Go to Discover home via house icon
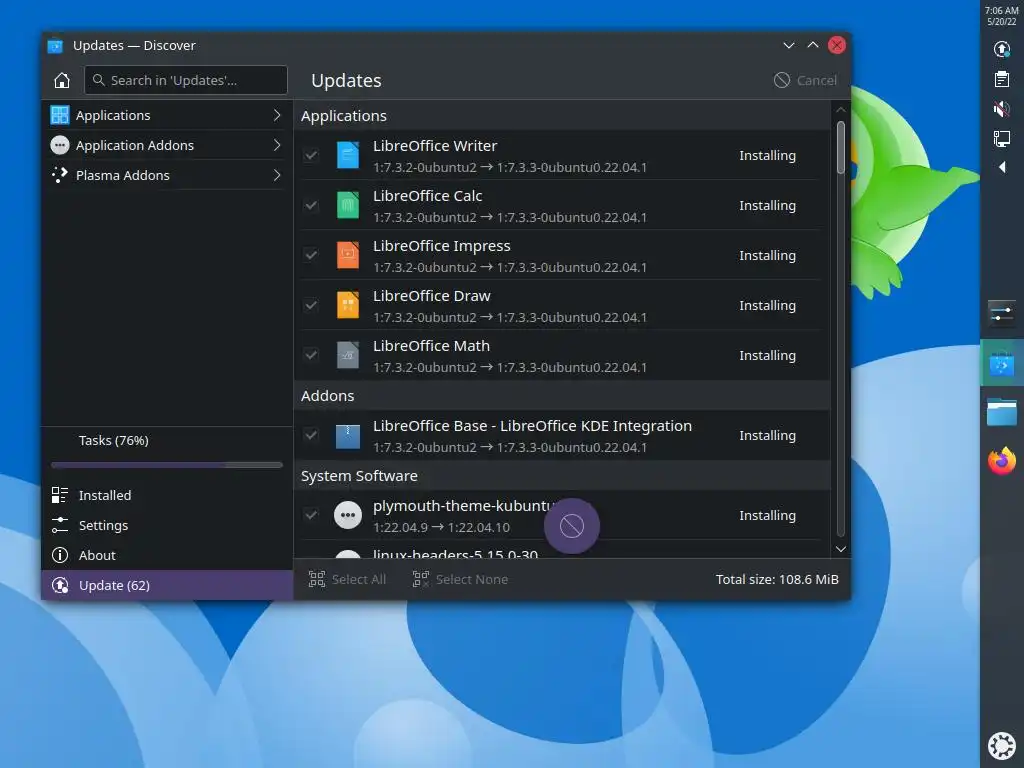Viewport: 1024px width, 768px height. (x=61, y=80)
